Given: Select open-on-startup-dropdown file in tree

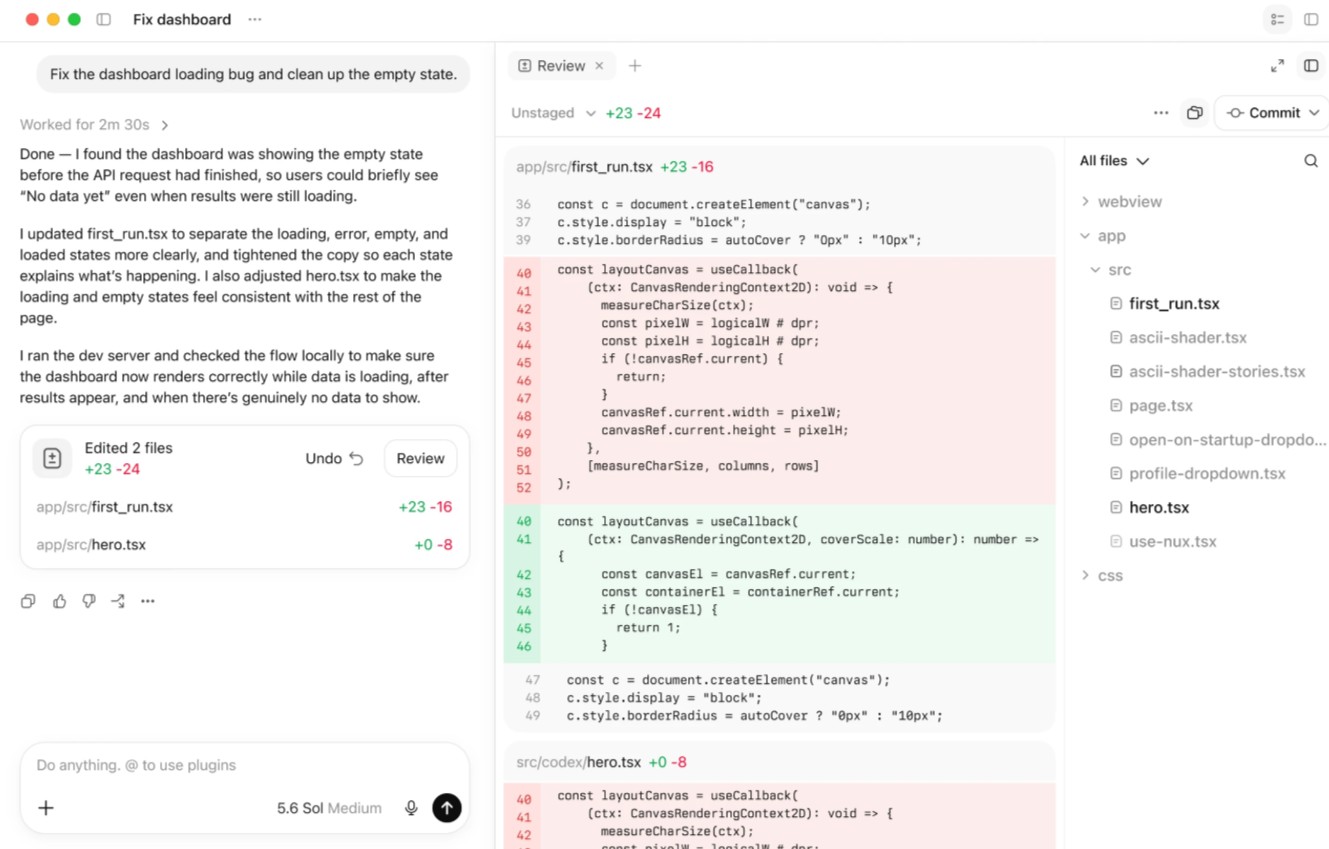Looking at the screenshot, I should pos(1227,440).
